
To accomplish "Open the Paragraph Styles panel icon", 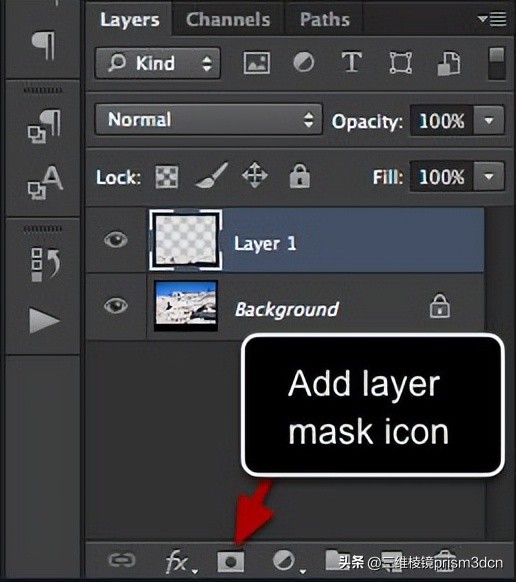I will click(x=45, y=126).
